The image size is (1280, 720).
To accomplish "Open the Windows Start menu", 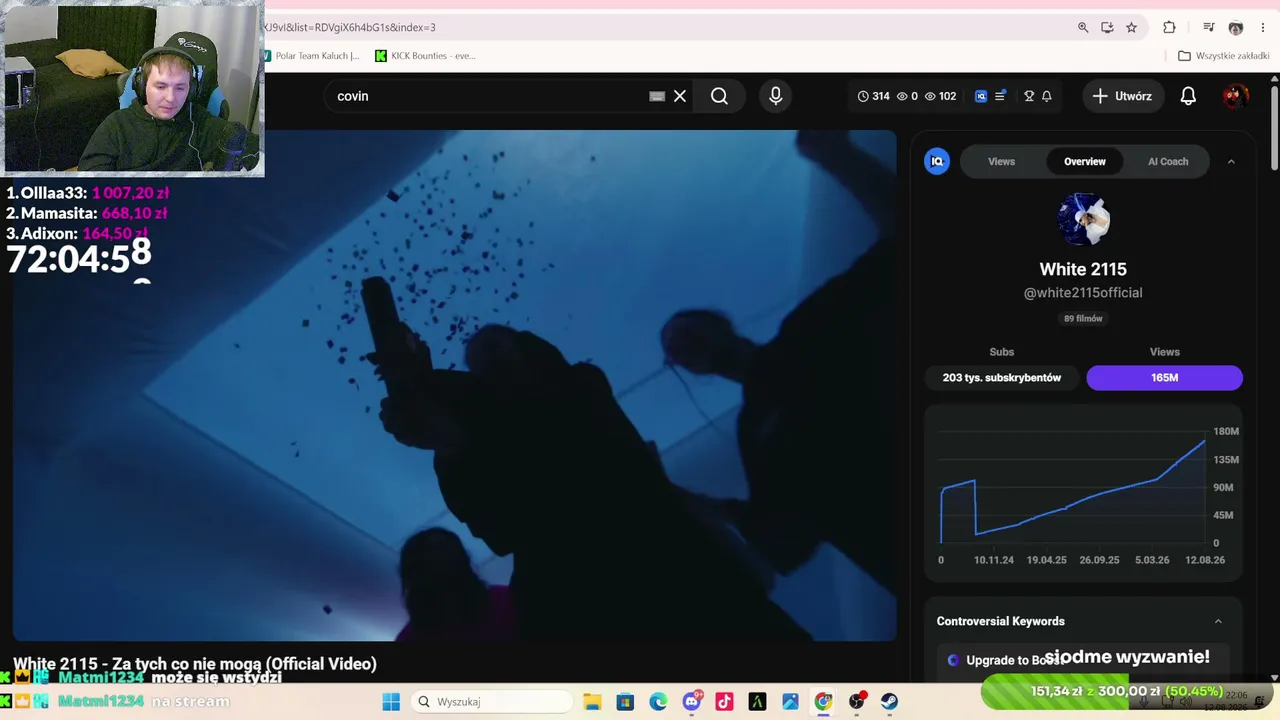I will pyautogui.click(x=391, y=701).
